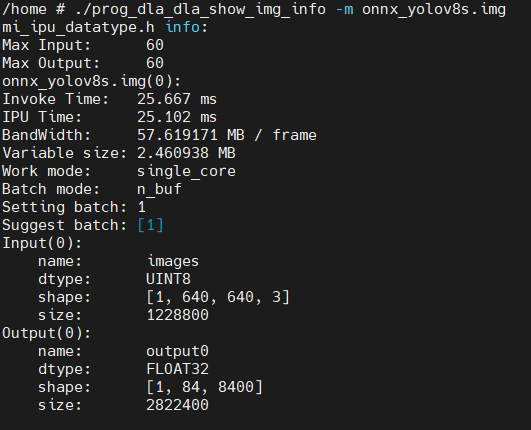The image size is (531, 430).
Task: Click output shape [1, 84, 8400]
Action: click(x=204, y=387)
